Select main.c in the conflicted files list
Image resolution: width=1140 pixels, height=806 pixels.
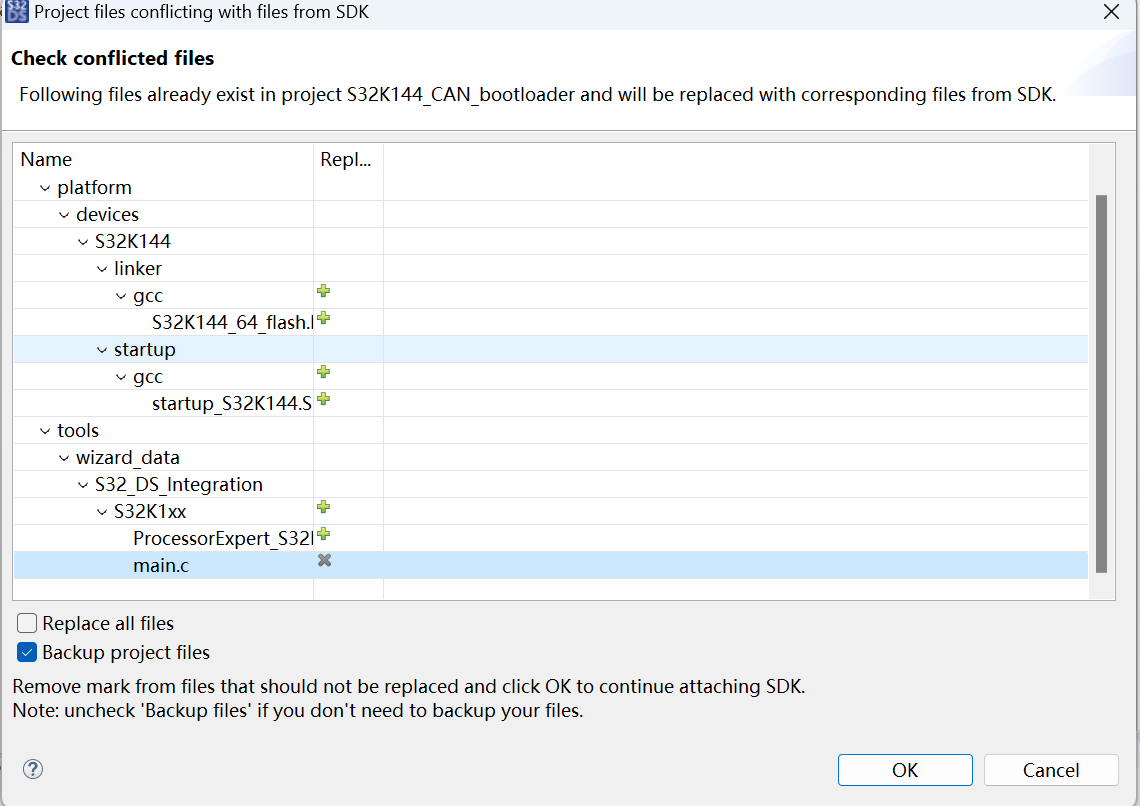(161, 565)
